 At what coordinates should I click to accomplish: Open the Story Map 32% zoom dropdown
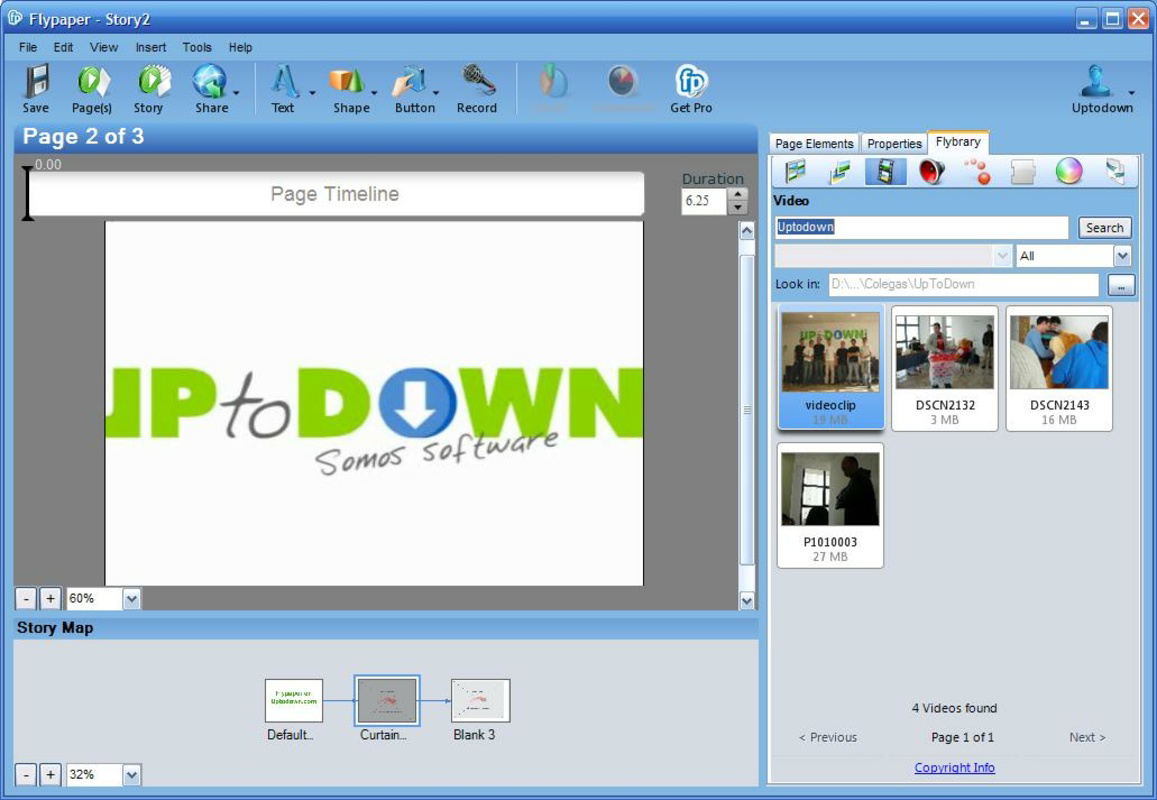pyautogui.click(x=131, y=775)
